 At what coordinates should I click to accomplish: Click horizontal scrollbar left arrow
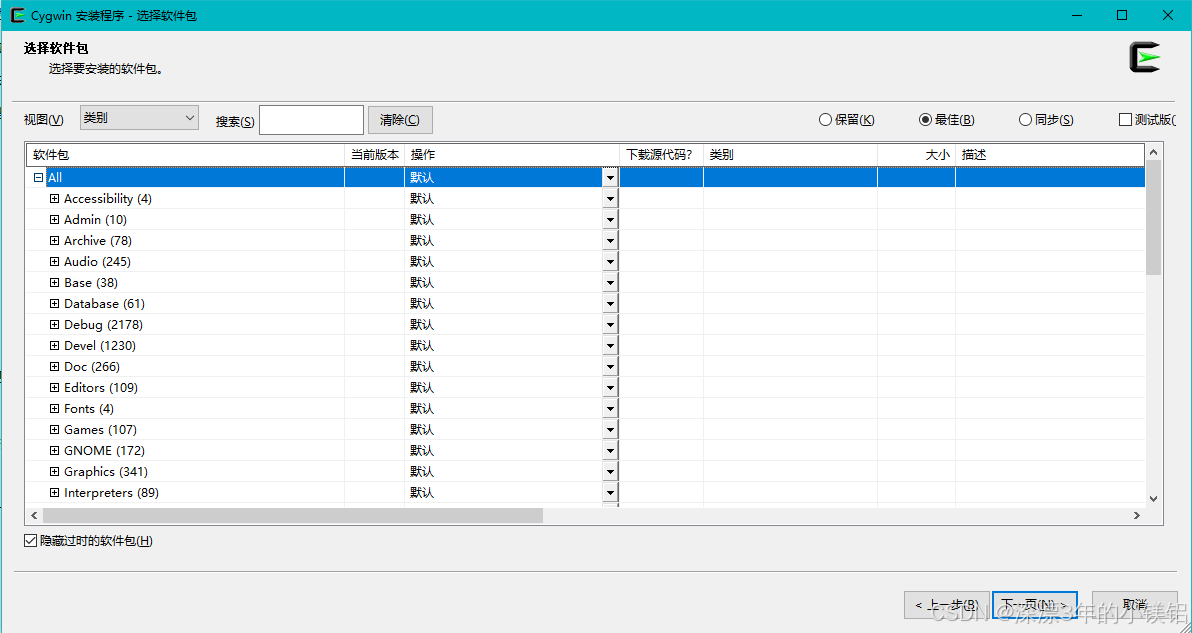click(35, 515)
